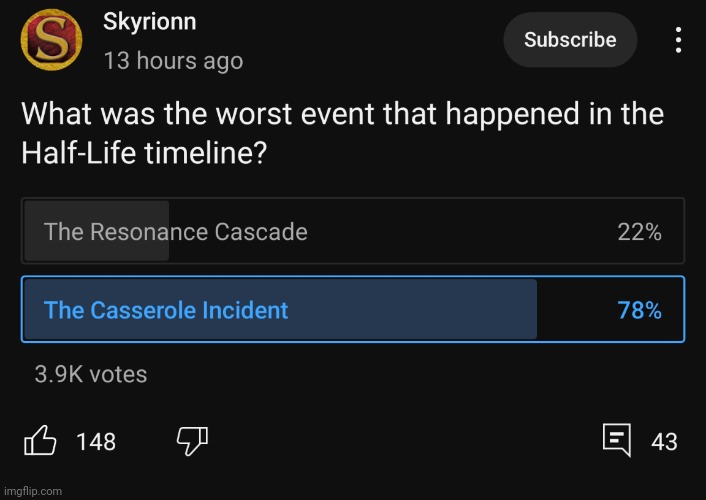Click the empty part of Casserole Incident bar
This screenshot has width=706, height=500.
pos(576,309)
